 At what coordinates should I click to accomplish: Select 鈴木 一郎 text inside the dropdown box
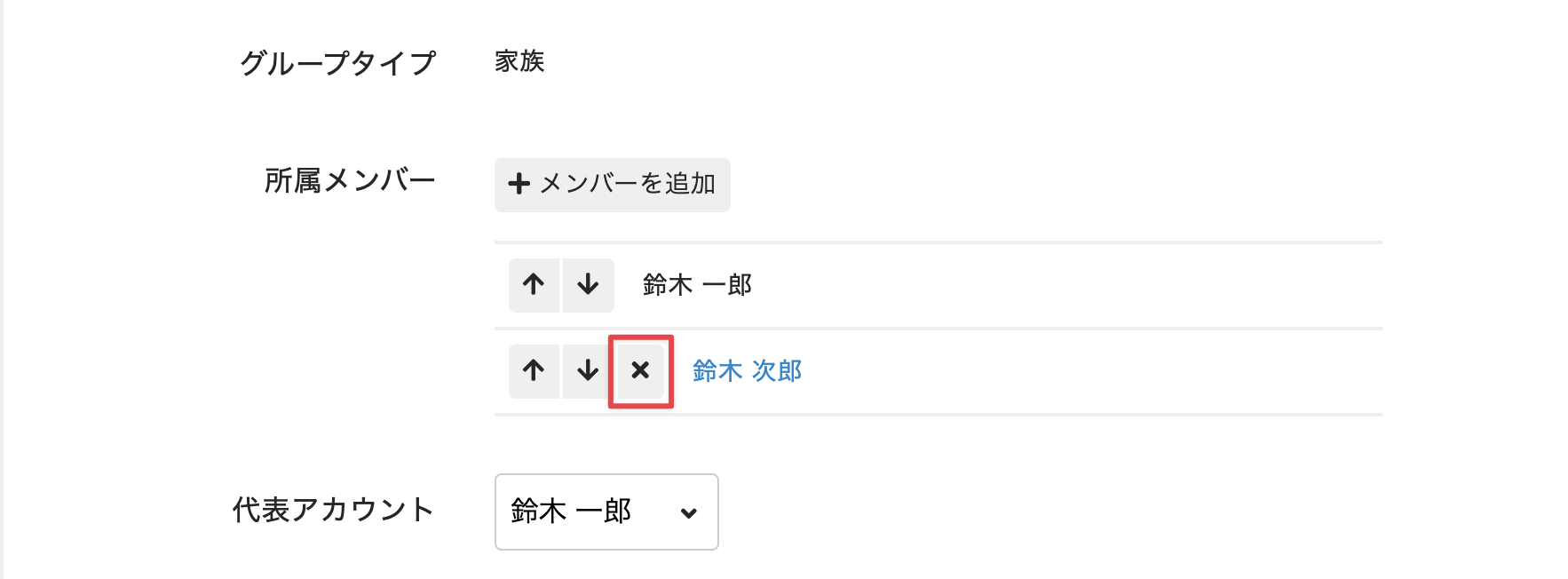point(571,512)
